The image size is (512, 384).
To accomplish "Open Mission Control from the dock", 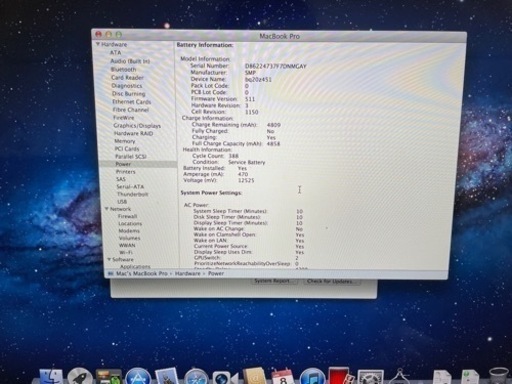I will coord(109,377).
